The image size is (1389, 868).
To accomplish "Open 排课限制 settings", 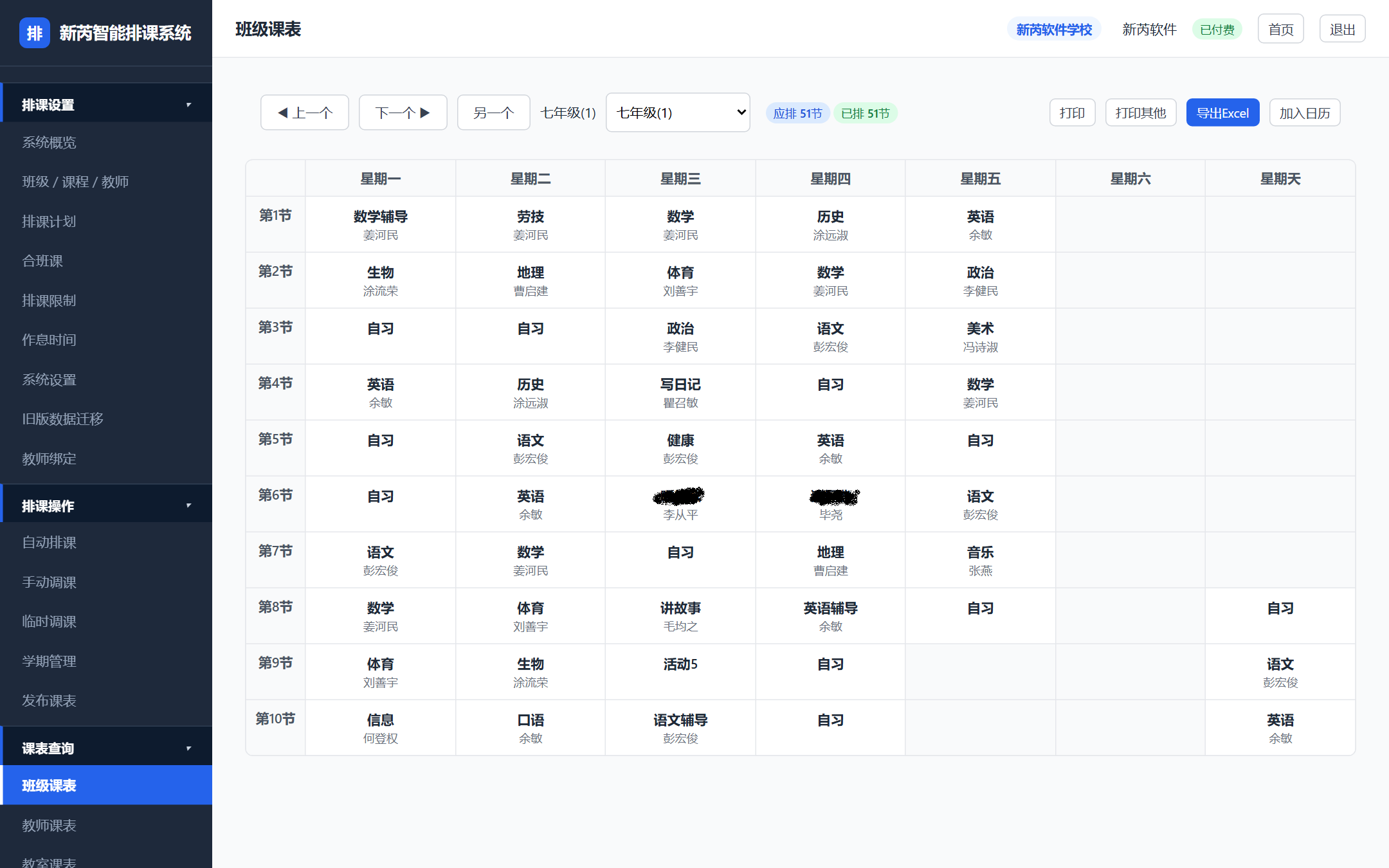I will pyautogui.click(x=106, y=300).
